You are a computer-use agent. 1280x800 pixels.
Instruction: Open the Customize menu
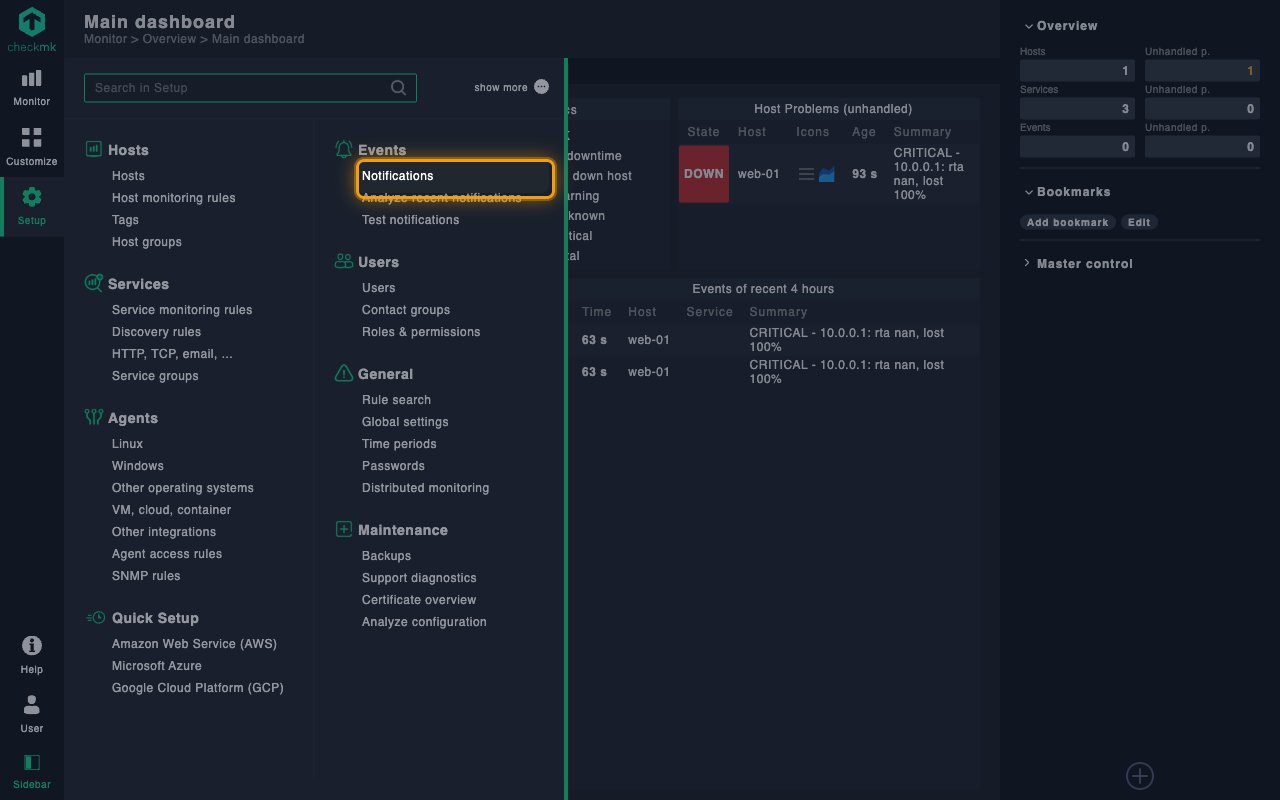click(32, 147)
